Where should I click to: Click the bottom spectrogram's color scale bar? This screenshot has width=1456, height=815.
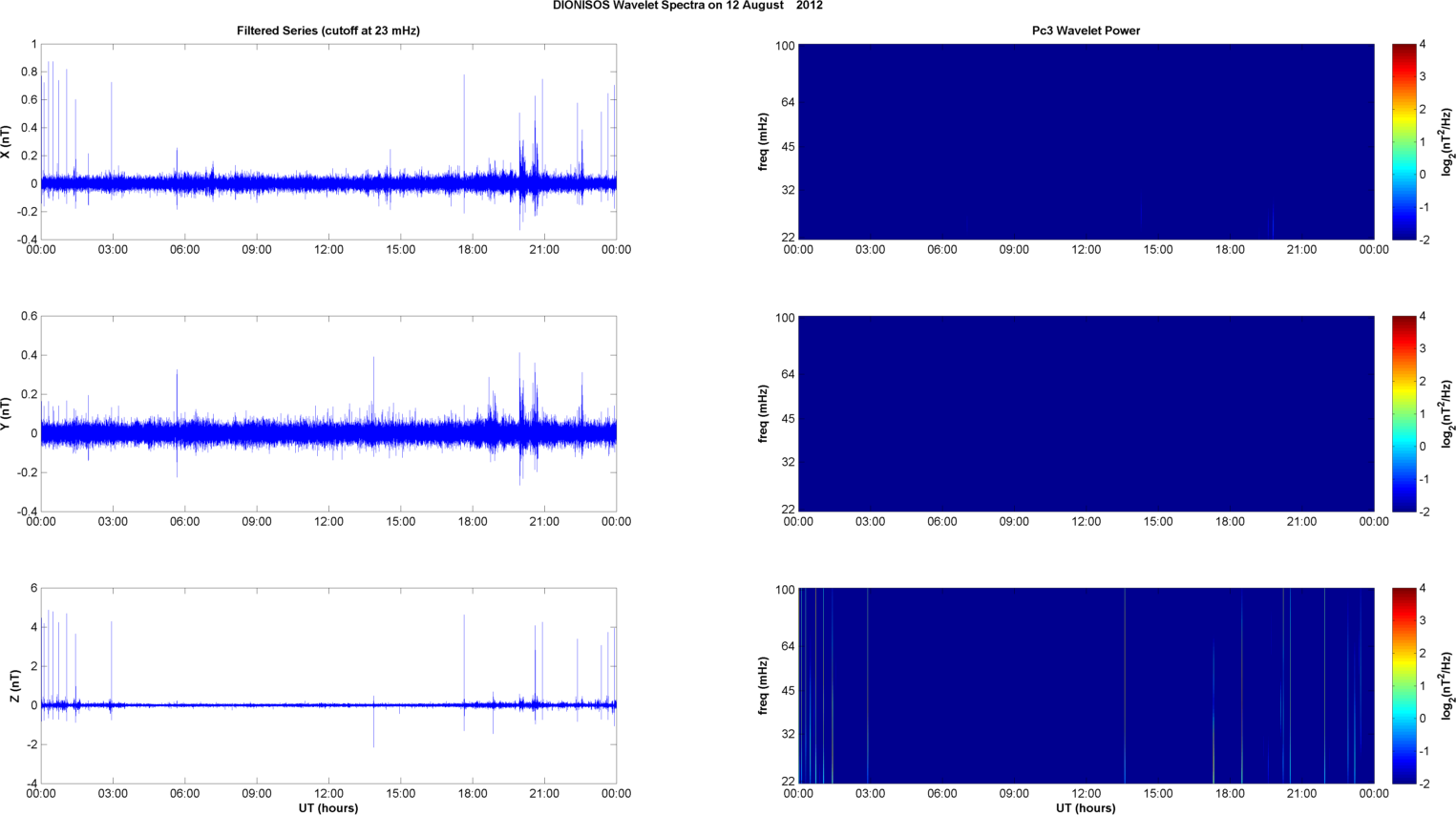[x=1403, y=686]
